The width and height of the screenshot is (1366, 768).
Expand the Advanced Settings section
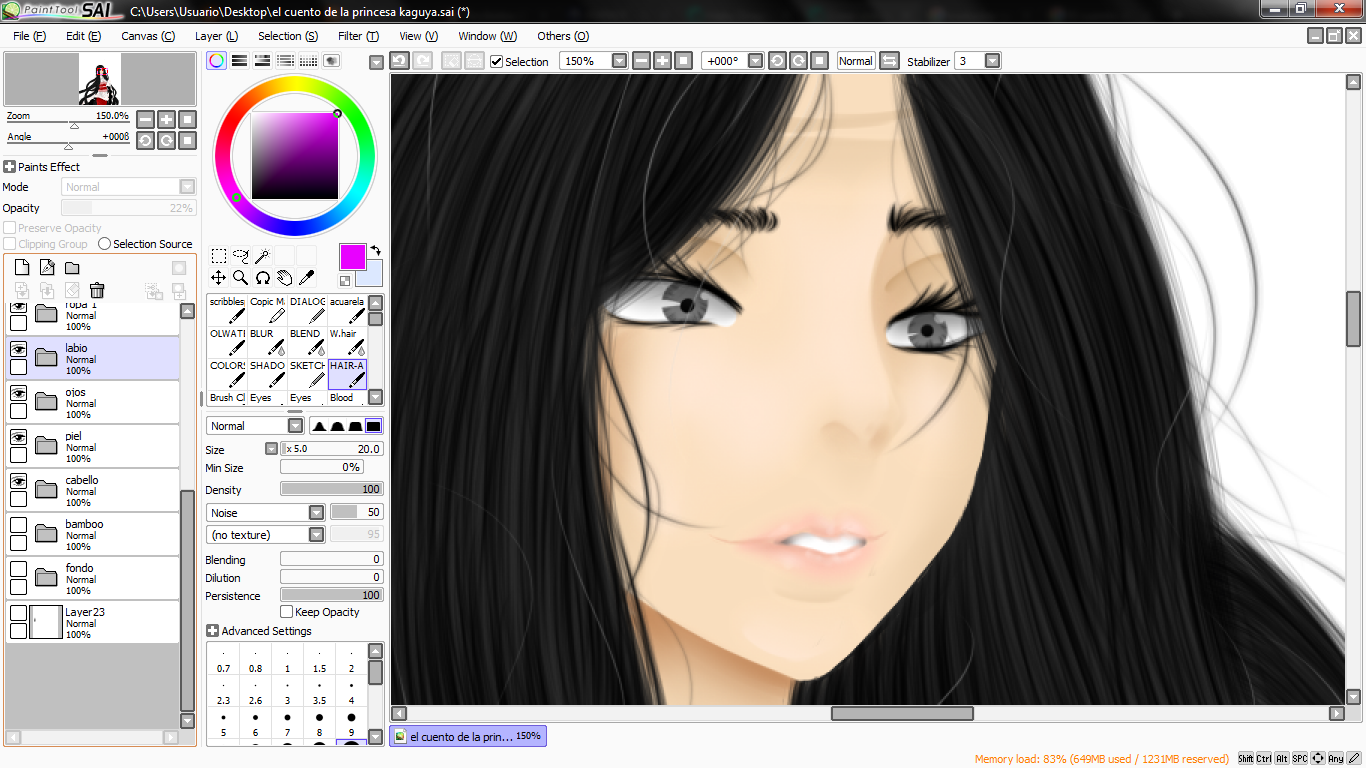click(x=212, y=631)
